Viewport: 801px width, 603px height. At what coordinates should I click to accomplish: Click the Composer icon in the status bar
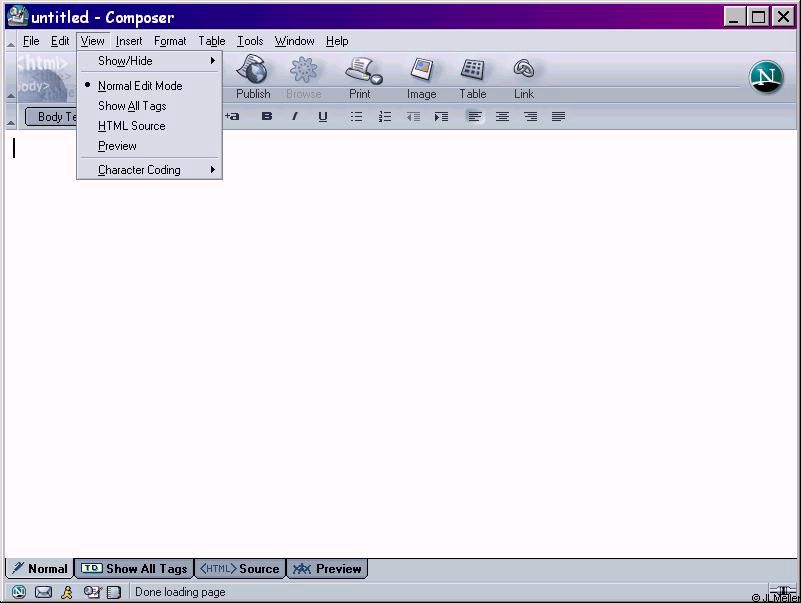click(x=92, y=592)
